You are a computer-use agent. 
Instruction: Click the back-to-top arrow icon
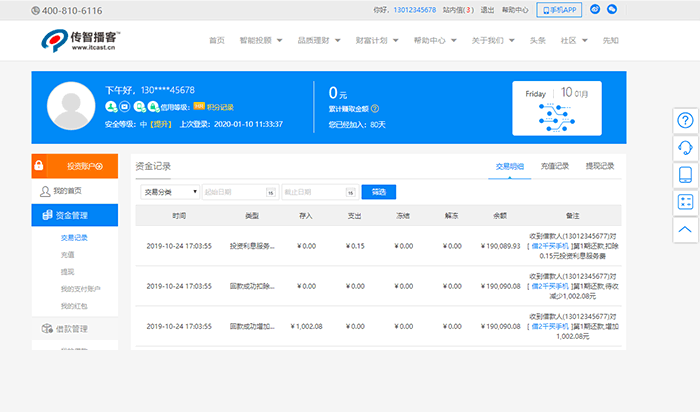685,228
